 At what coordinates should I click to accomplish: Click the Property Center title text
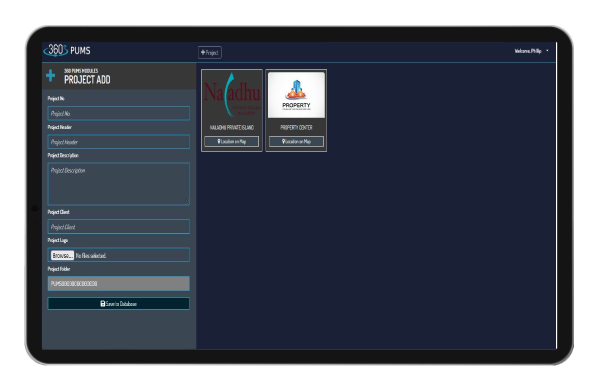[296, 127]
